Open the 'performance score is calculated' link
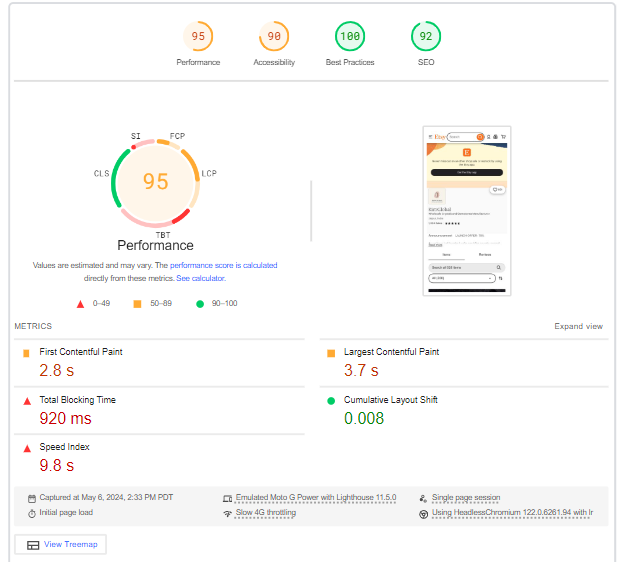 [223, 265]
